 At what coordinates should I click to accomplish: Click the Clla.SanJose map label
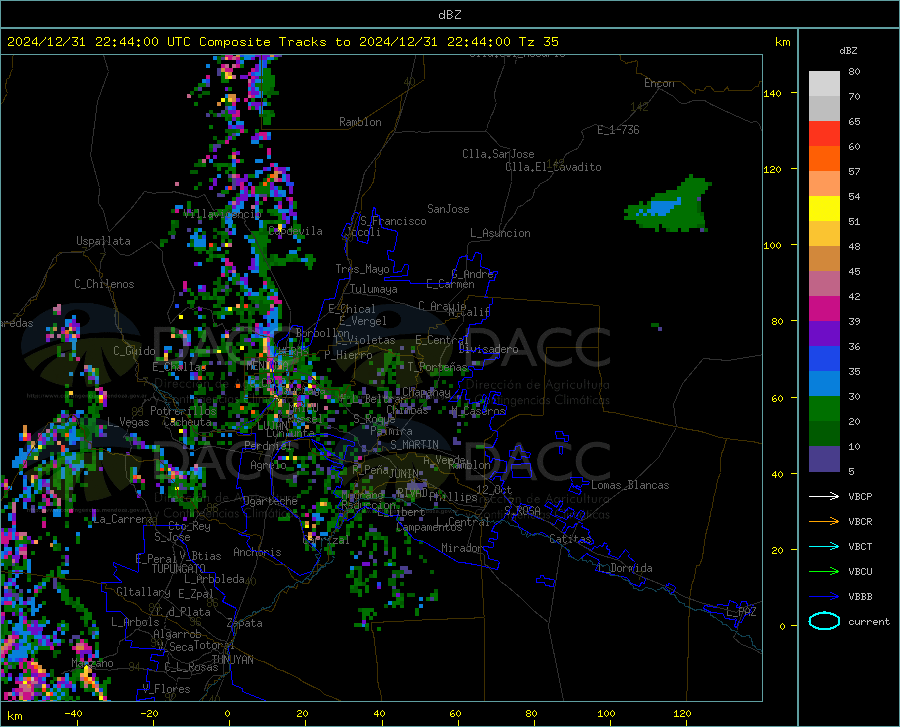498,154
